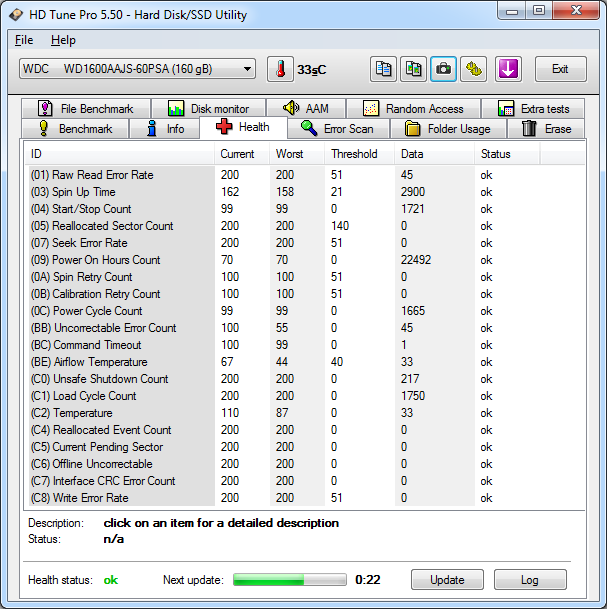Select the Unsafe Shutdown Count row
The width and height of the screenshot is (607, 609).
pyautogui.click(x=306, y=379)
